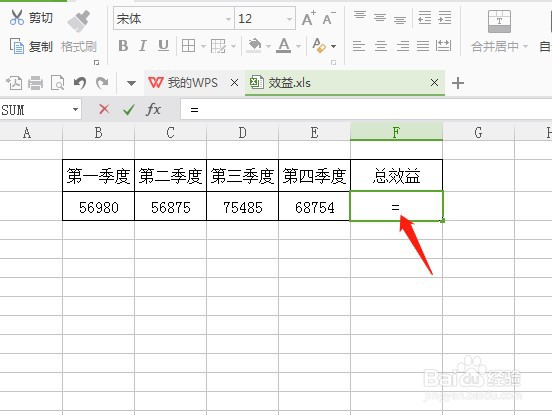Open Merge and Center dropdown arrow

pyautogui.click(x=525, y=46)
